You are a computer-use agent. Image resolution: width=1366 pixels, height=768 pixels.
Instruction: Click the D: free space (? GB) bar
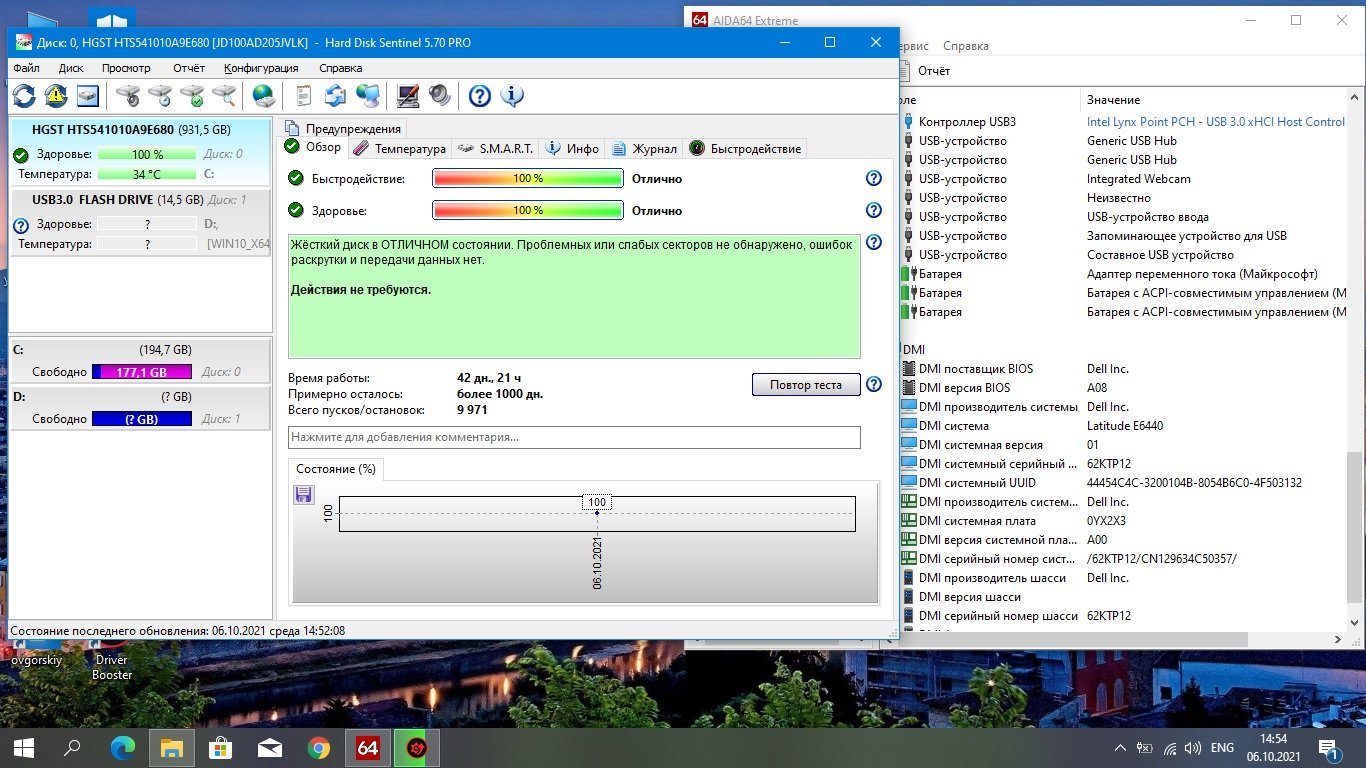(x=141, y=419)
